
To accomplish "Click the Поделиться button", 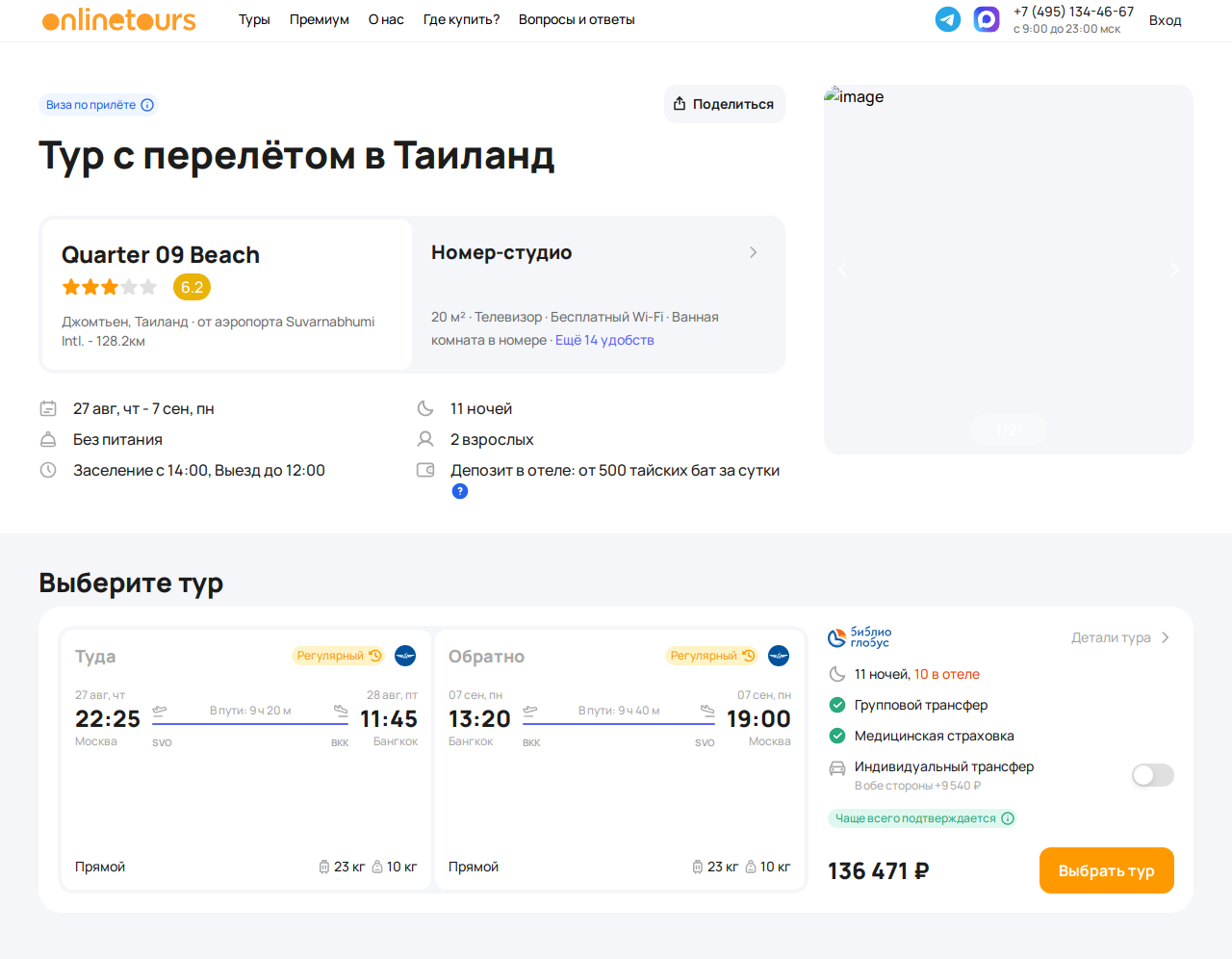I will pyautogui.click(x=725, y=104).
